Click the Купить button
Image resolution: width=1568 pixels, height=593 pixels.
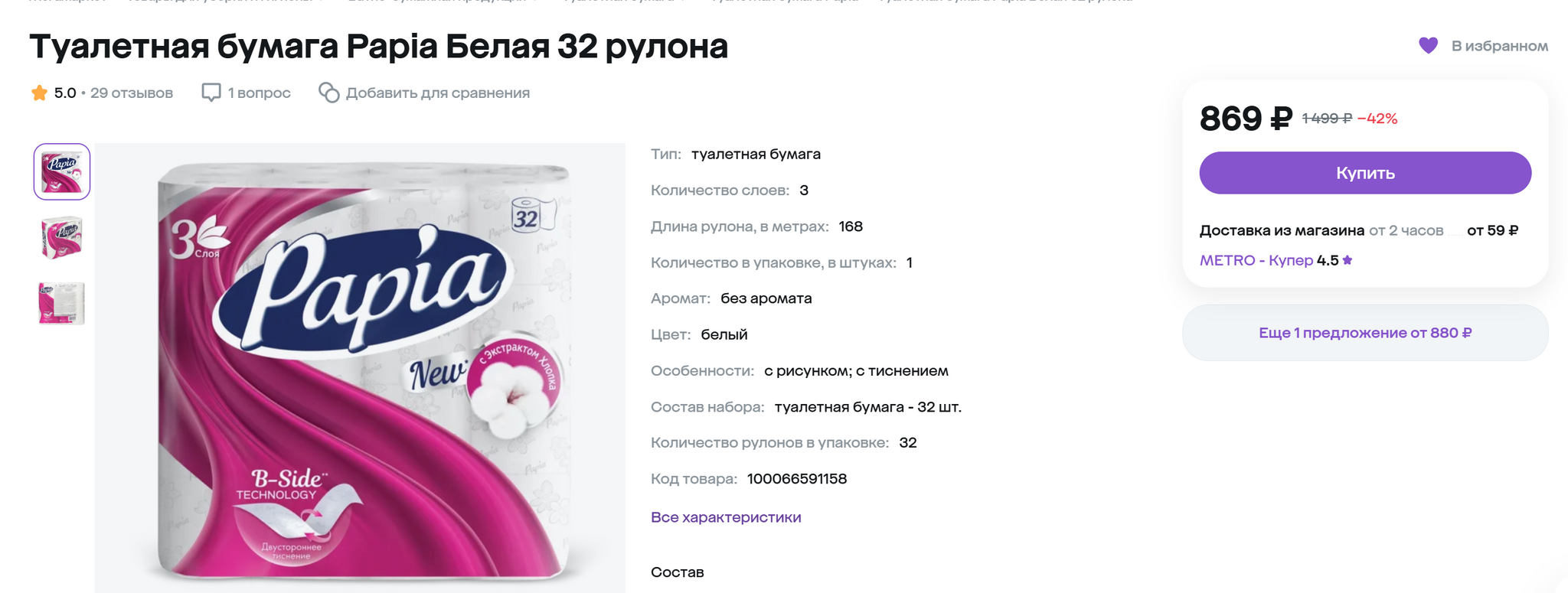(x=1365, y=173)
